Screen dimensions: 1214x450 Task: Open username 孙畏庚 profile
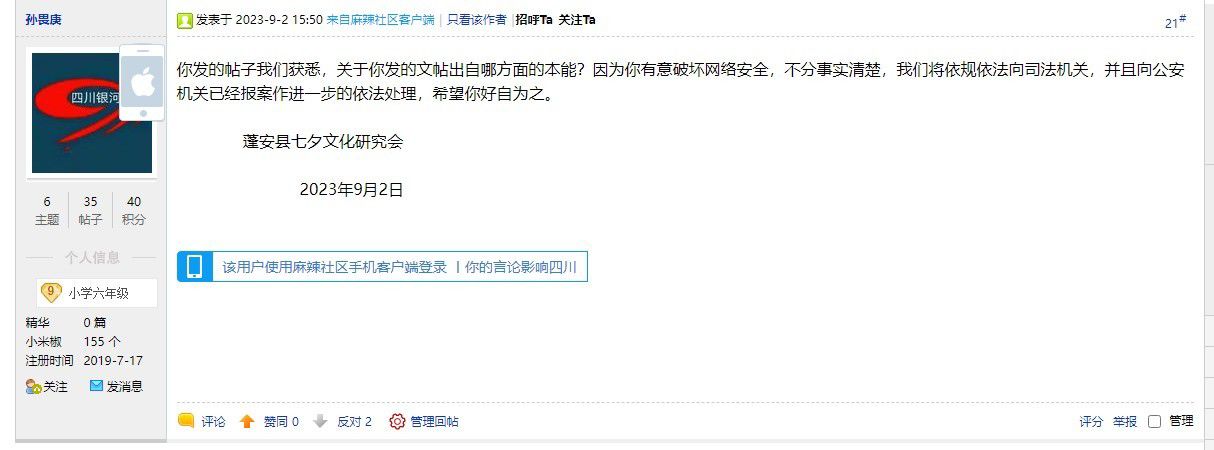click(x=44, y=19)
